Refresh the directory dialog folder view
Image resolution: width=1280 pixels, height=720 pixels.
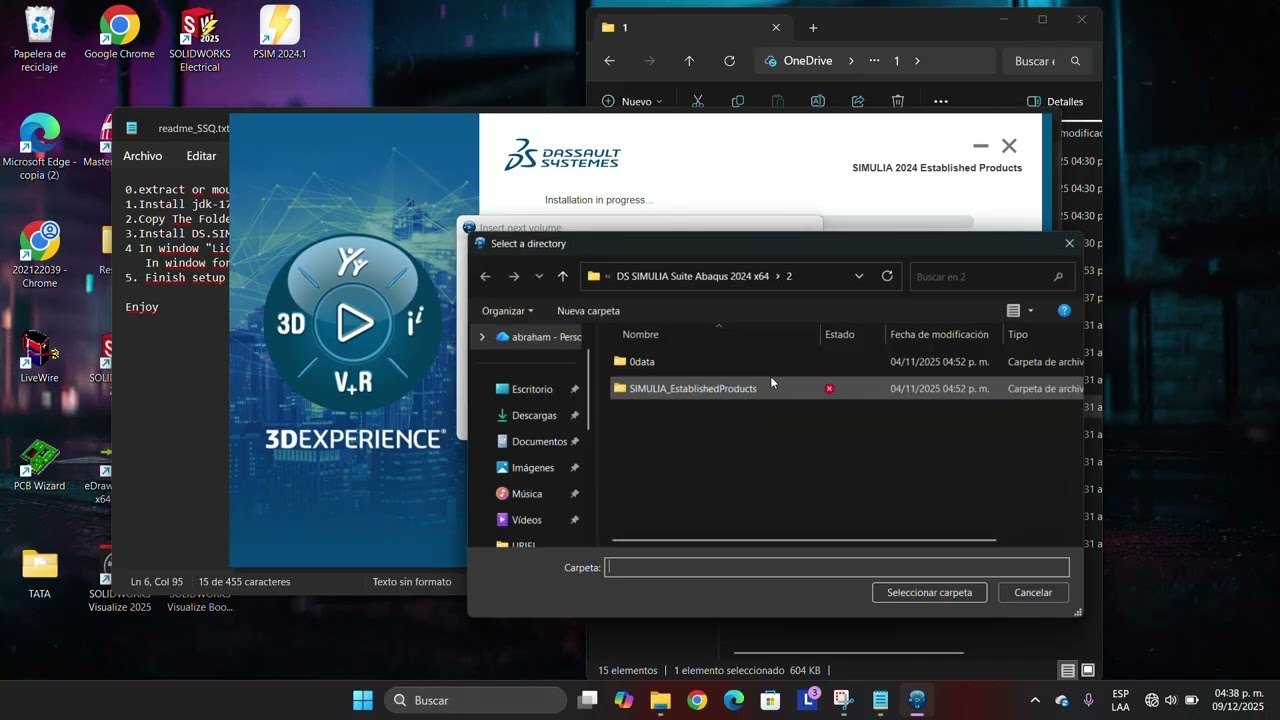pyautogui.click(x=887, y=276)
